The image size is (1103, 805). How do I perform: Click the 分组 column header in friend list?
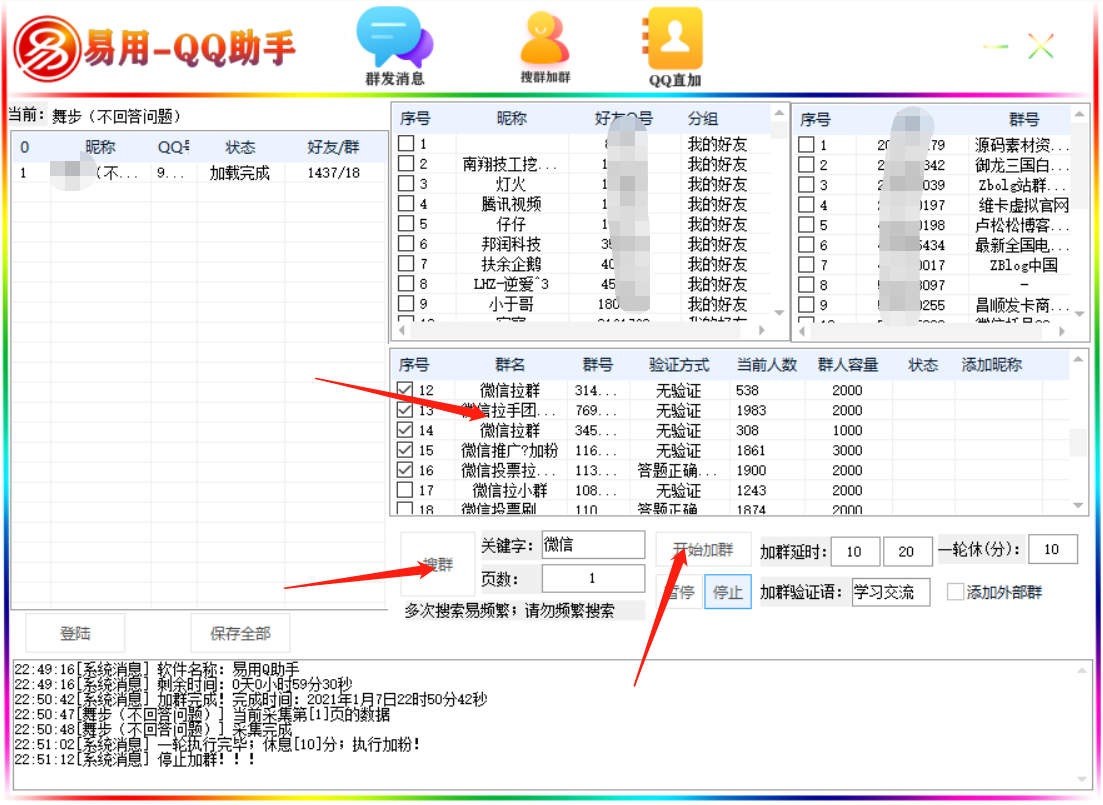click(703, 118)
